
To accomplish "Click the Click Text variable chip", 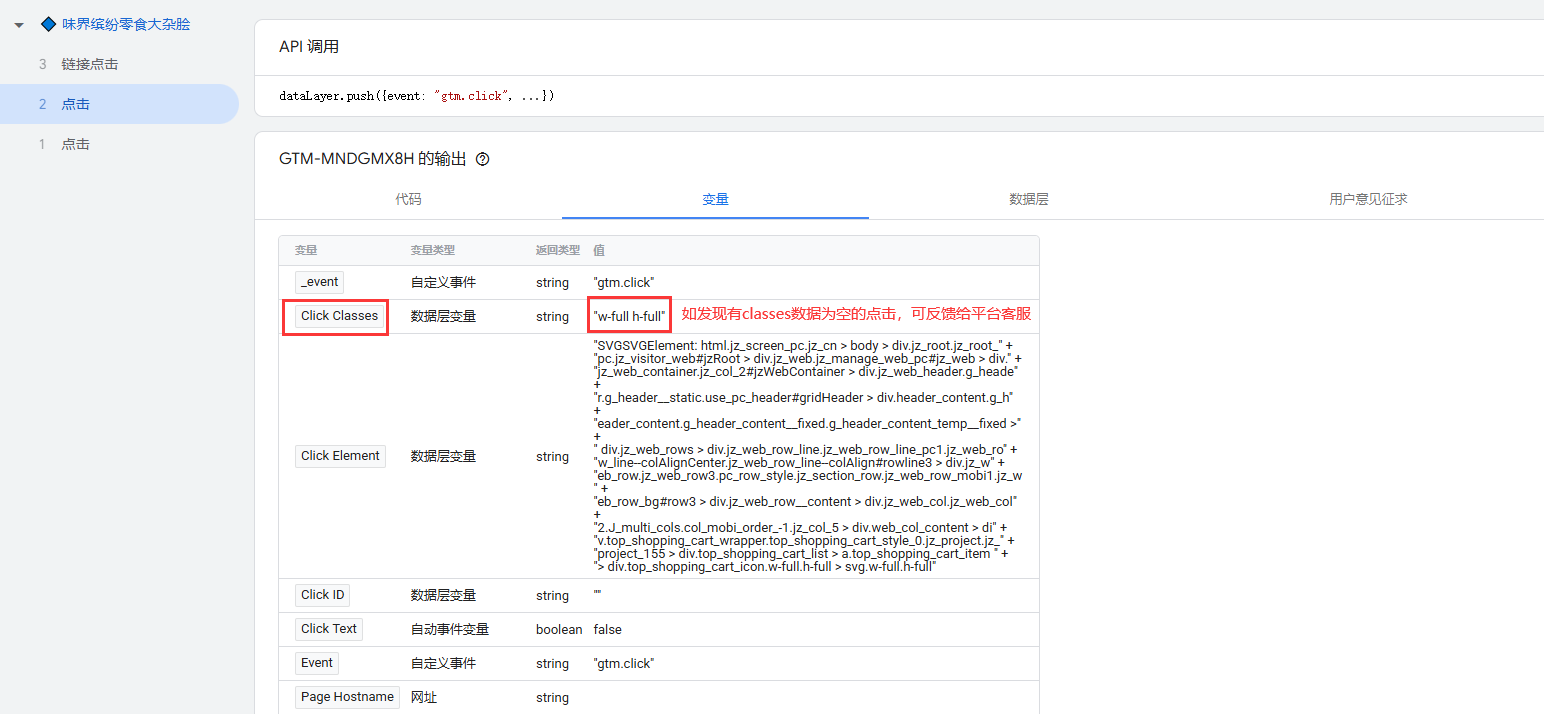I will 328,629.
